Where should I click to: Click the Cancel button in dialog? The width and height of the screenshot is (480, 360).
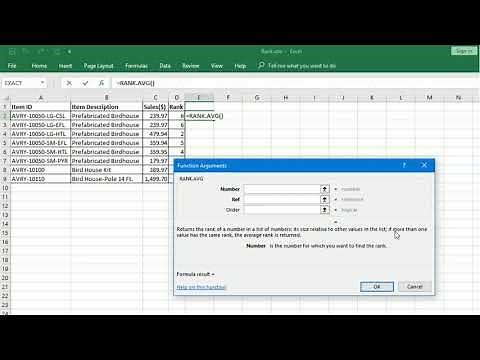415,287
